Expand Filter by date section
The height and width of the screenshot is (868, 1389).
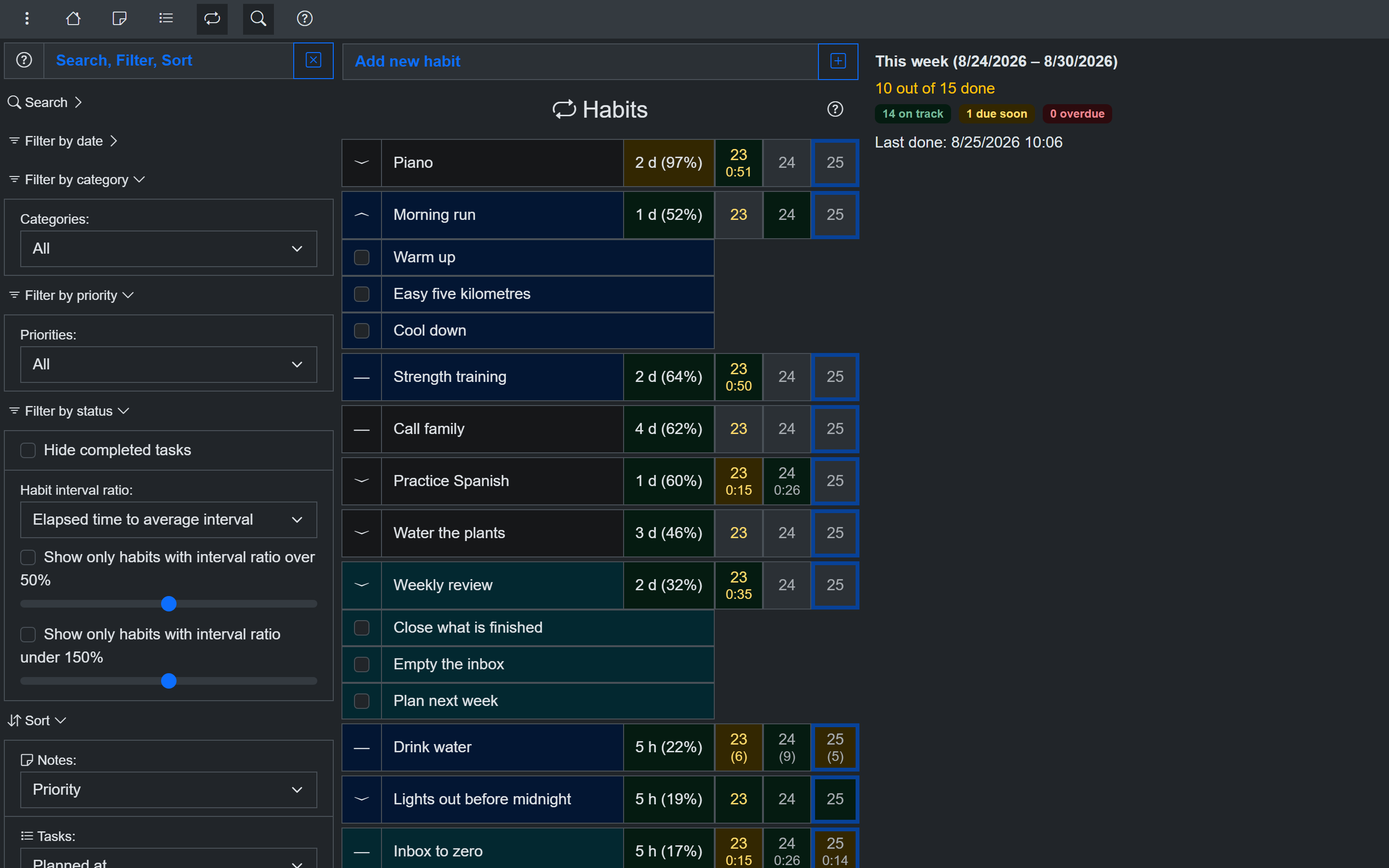click(x=63, y=141)
